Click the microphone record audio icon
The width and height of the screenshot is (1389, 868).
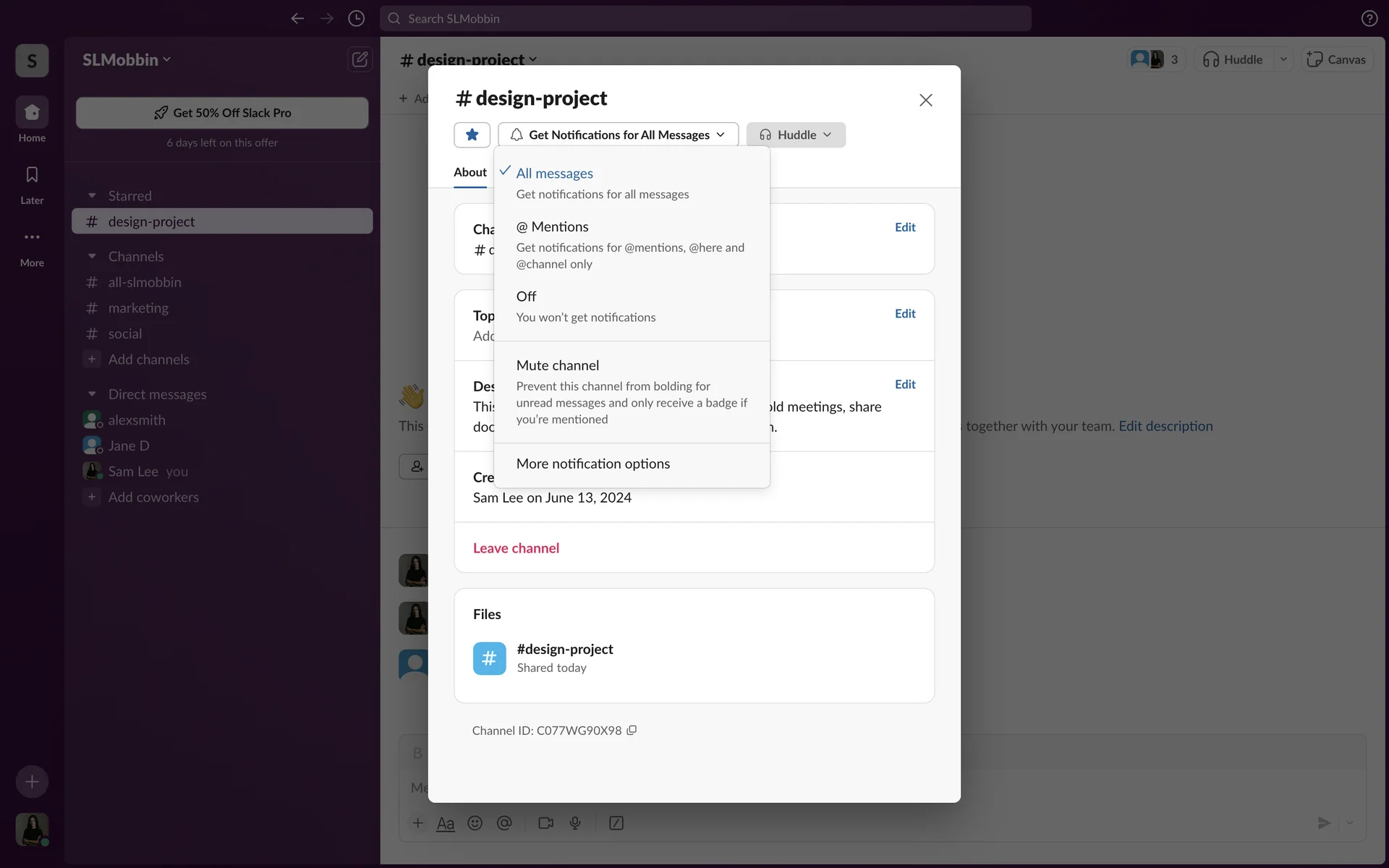575,823
